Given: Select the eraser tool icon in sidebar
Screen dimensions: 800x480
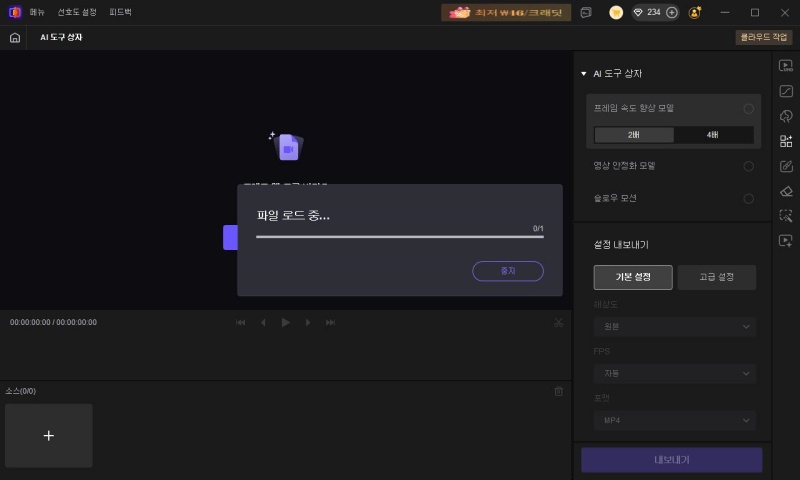Looking at the screenshot, I should [786, 191].
